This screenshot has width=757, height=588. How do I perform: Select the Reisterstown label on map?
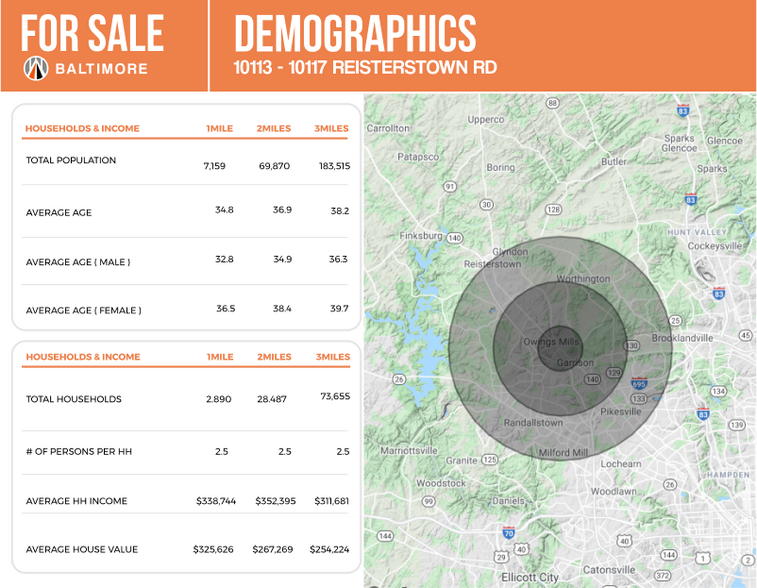[492, 264]
